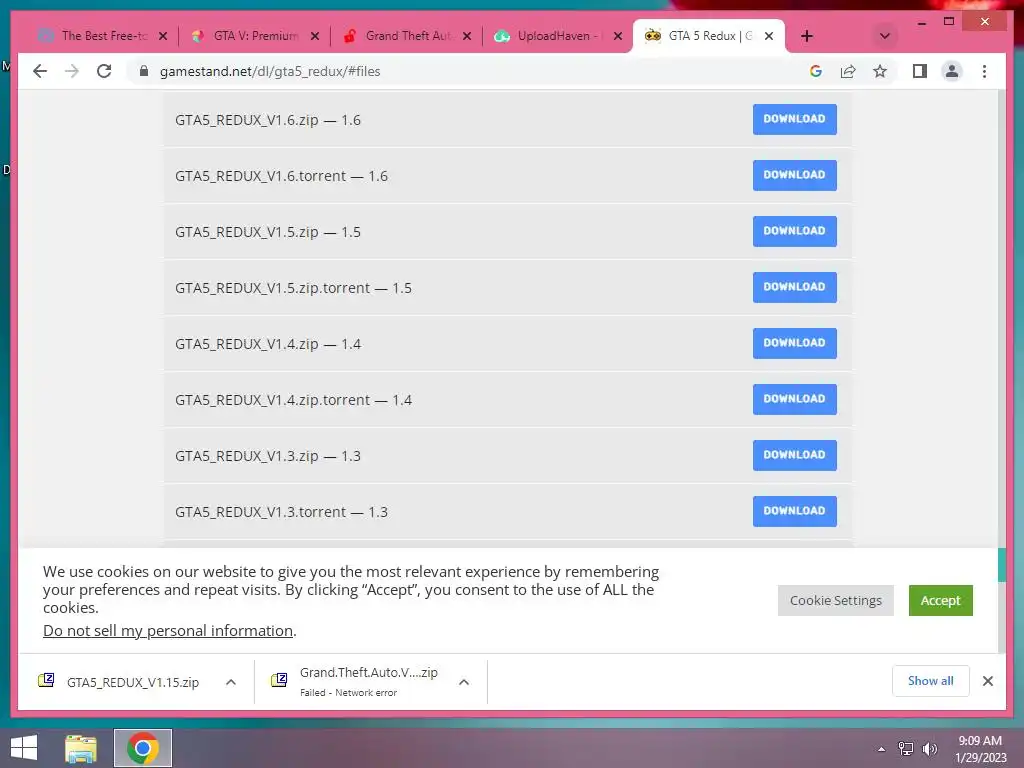This screenshot has width=1024, height=768.
Task: Download GTA5_REDUX_V1.3.zip
Action: 794,455
